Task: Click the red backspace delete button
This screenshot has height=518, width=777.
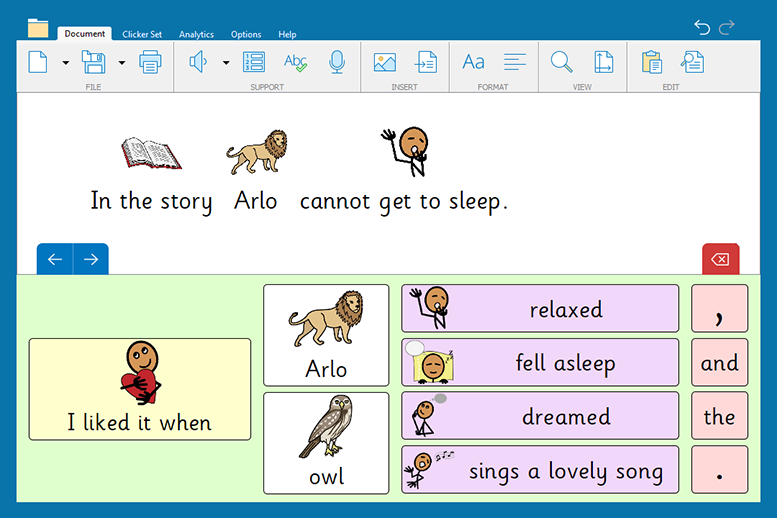Action: click(x=720, y=260)
